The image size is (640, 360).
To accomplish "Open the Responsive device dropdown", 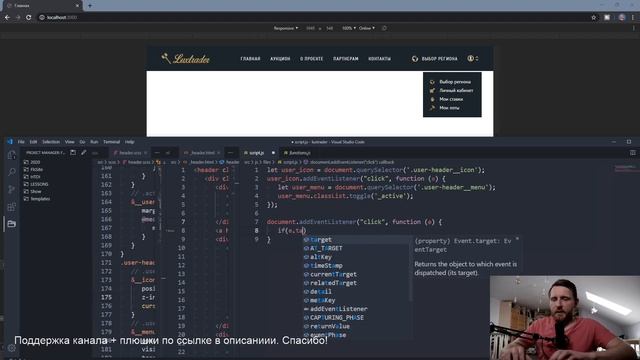I will pyautogui.click(x=286, y=28).
